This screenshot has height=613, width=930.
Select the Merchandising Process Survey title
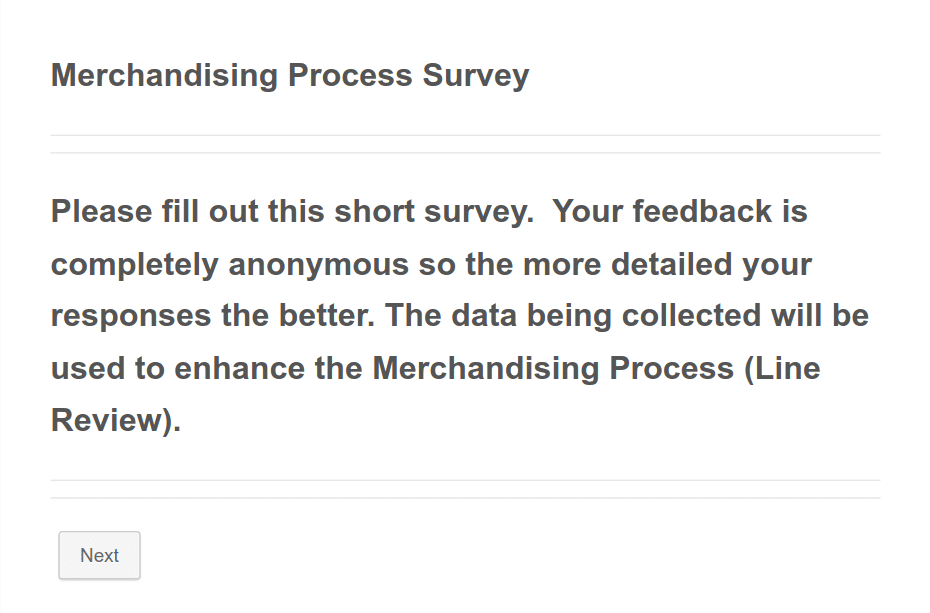(x=290, y=75)
